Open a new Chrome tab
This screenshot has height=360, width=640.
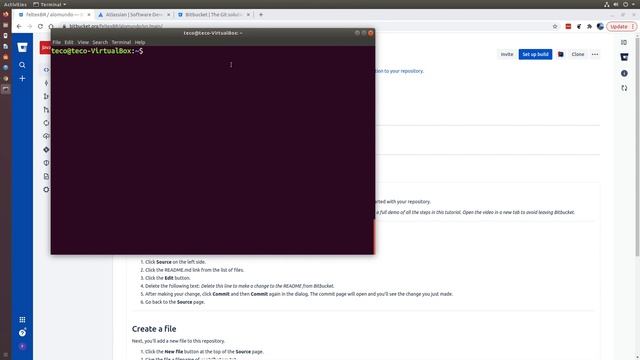click(261, 15)
